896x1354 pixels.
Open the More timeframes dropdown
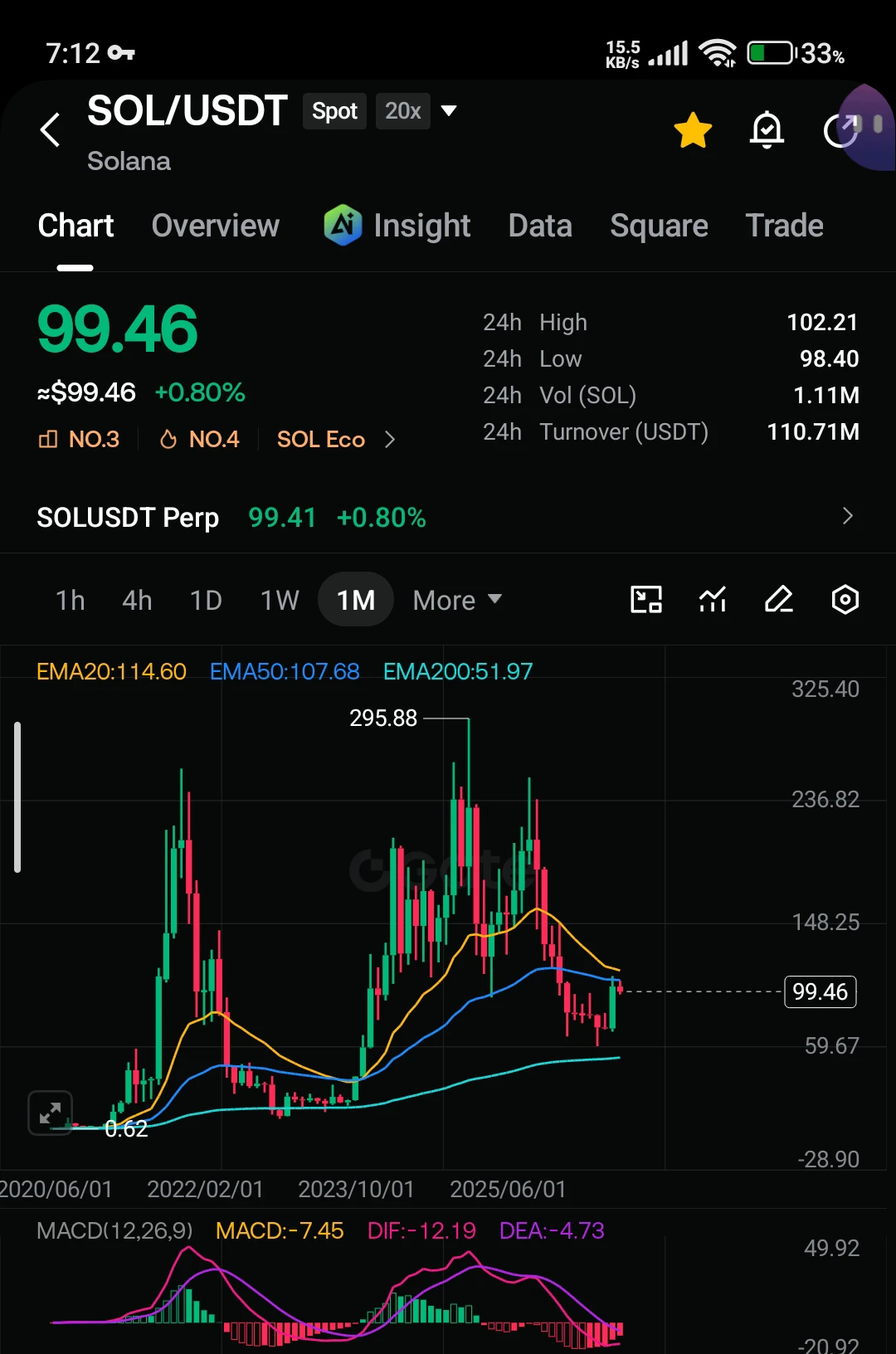457,600
